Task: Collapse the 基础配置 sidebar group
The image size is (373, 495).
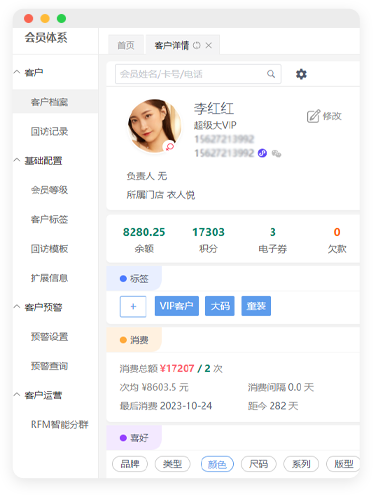Action: point(17,160)
